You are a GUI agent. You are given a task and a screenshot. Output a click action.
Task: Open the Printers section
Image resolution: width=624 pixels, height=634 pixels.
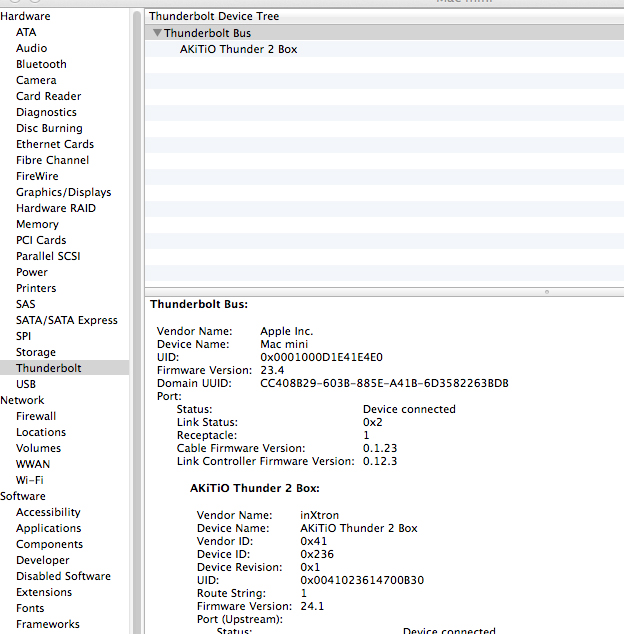36,288
